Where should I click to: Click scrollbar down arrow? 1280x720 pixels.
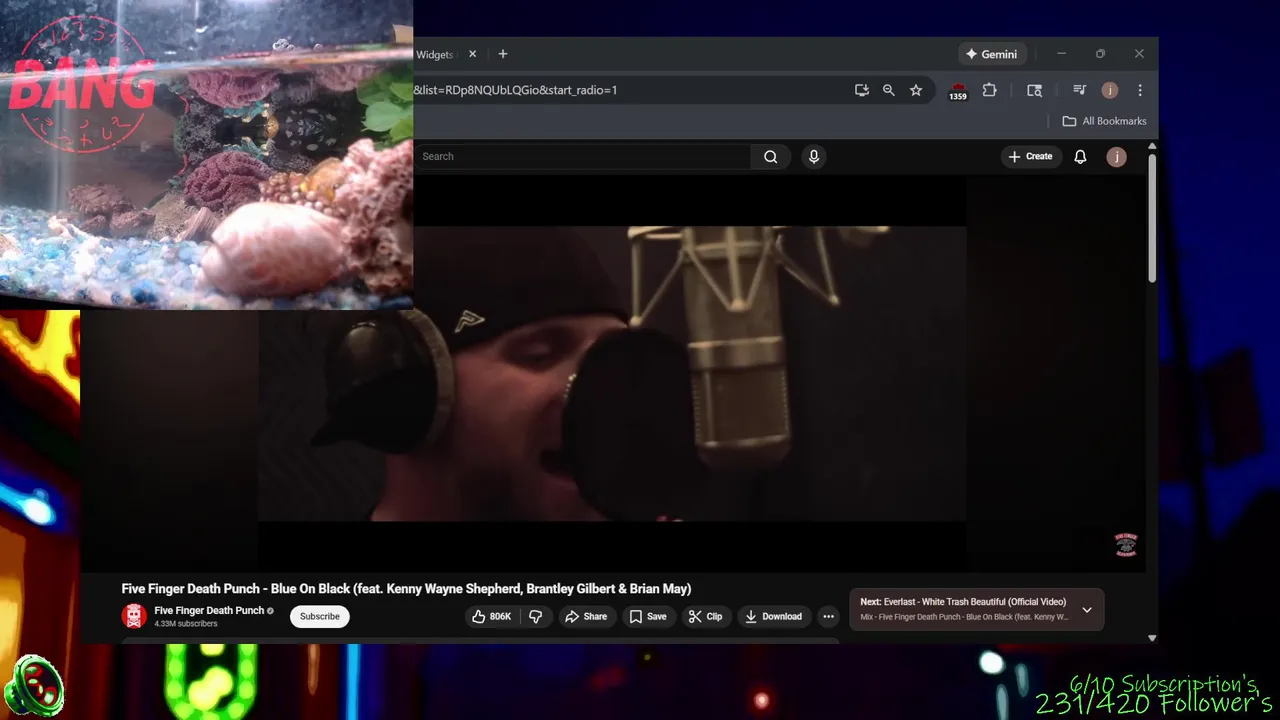click(x=1152, y=637)
